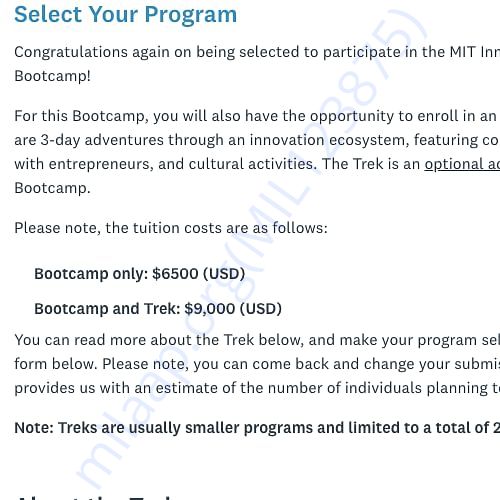Viewport: 500px width, 500px height.
Task: Click the word "entrepreneurs" in the paragraph
Action: click(101, 165)
